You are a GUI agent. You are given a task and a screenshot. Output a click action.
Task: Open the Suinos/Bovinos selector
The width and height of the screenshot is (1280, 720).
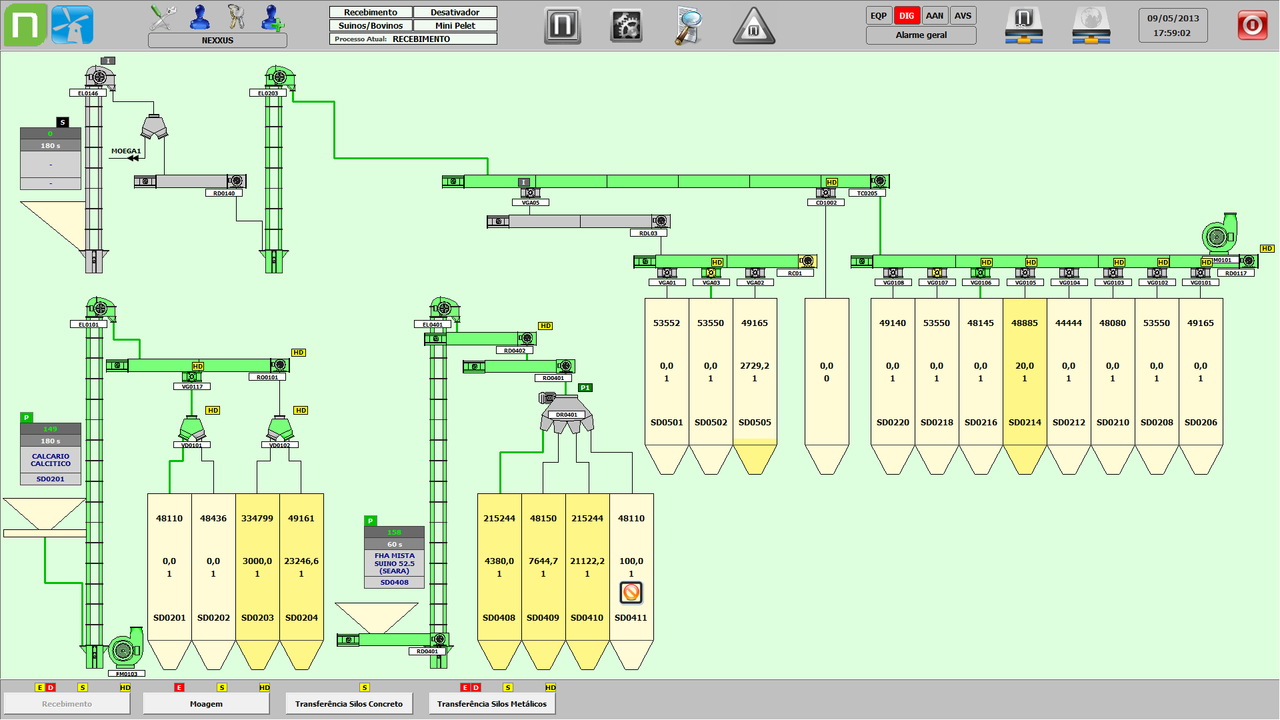click(370, 25)
